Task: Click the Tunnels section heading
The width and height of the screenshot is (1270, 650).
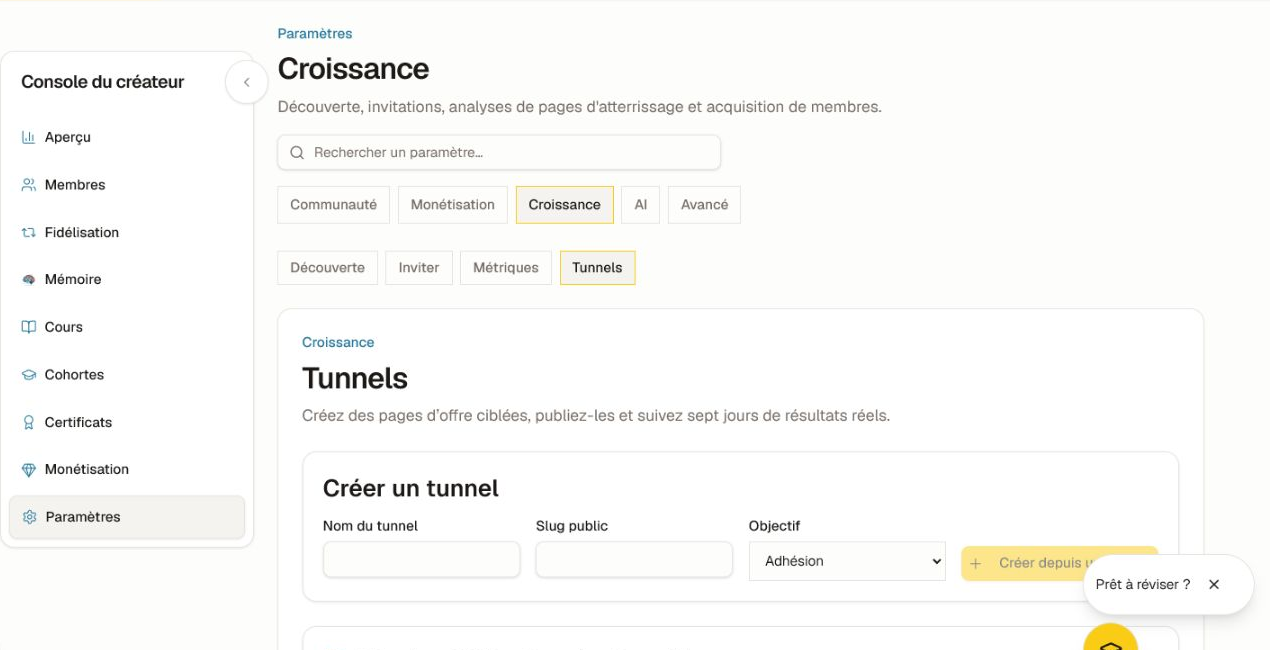Action: point(355,379)
